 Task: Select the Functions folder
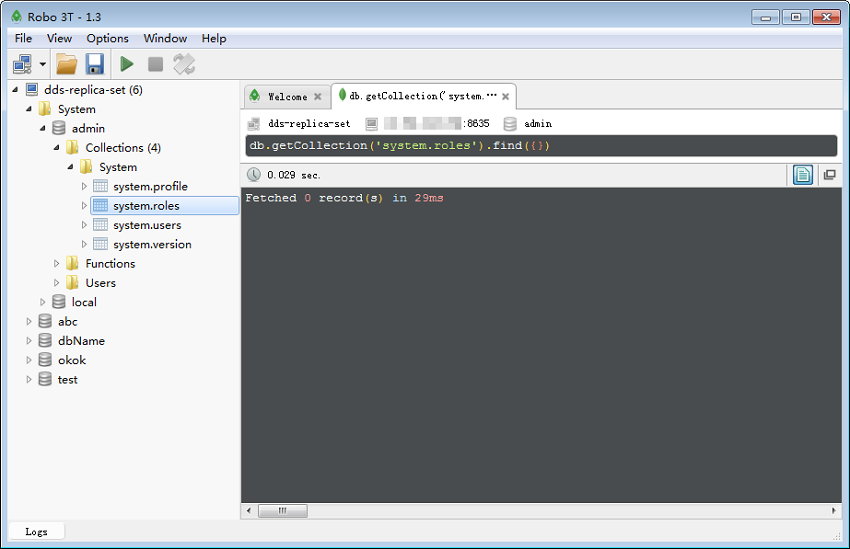tap(110, 264)
